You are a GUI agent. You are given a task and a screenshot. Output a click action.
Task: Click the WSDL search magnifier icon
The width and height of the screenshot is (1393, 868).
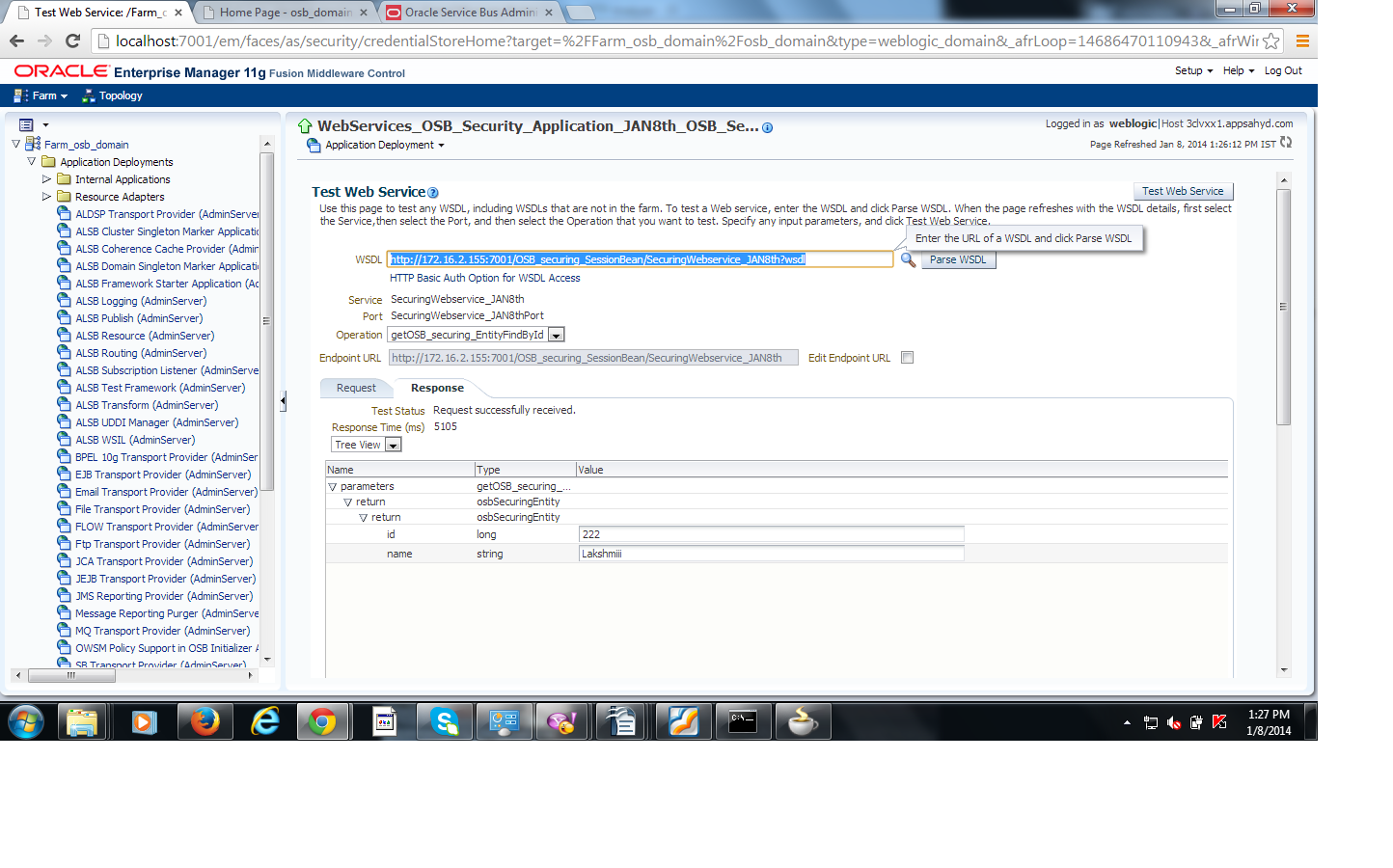905,258
